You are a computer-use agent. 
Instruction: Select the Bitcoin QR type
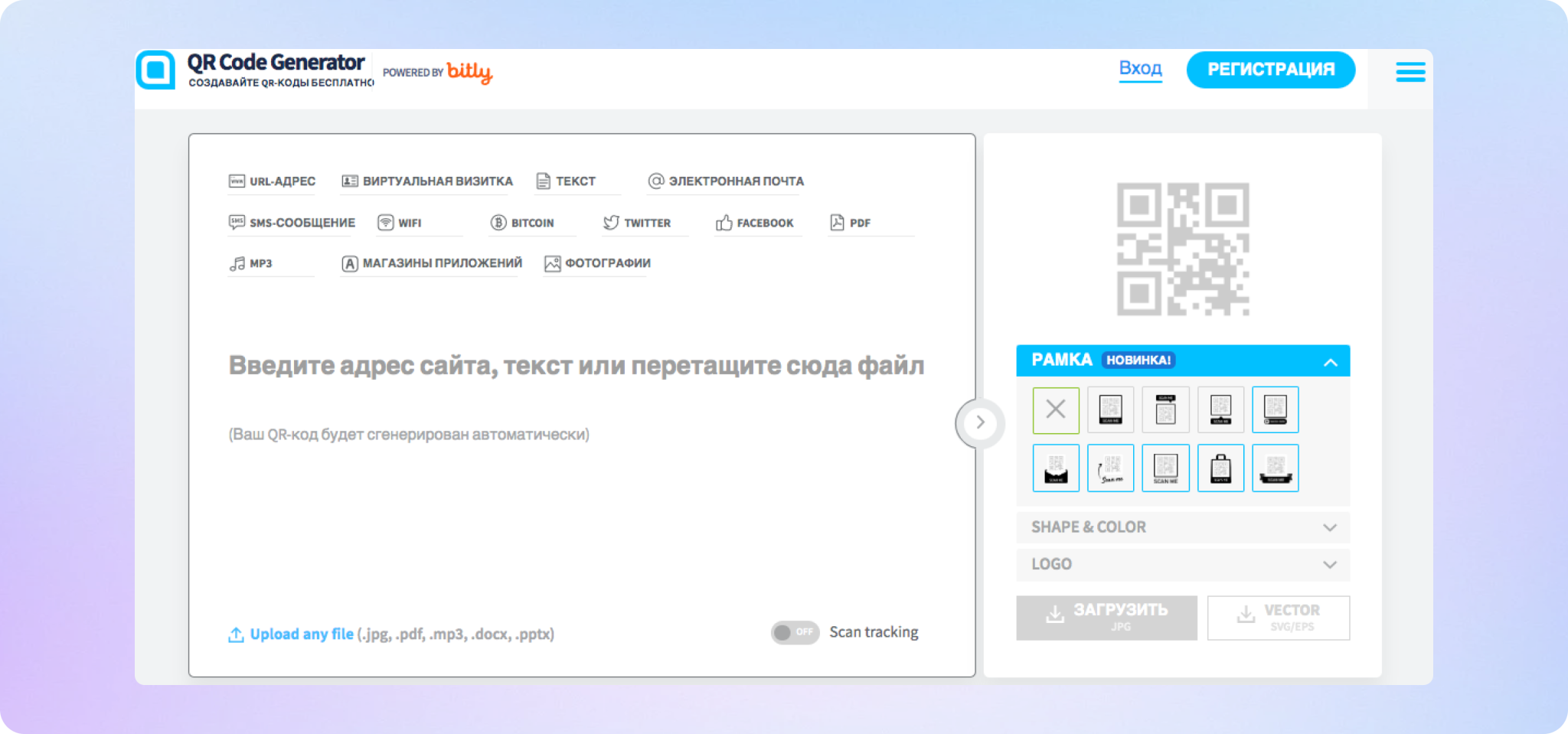tap(523, 223)
